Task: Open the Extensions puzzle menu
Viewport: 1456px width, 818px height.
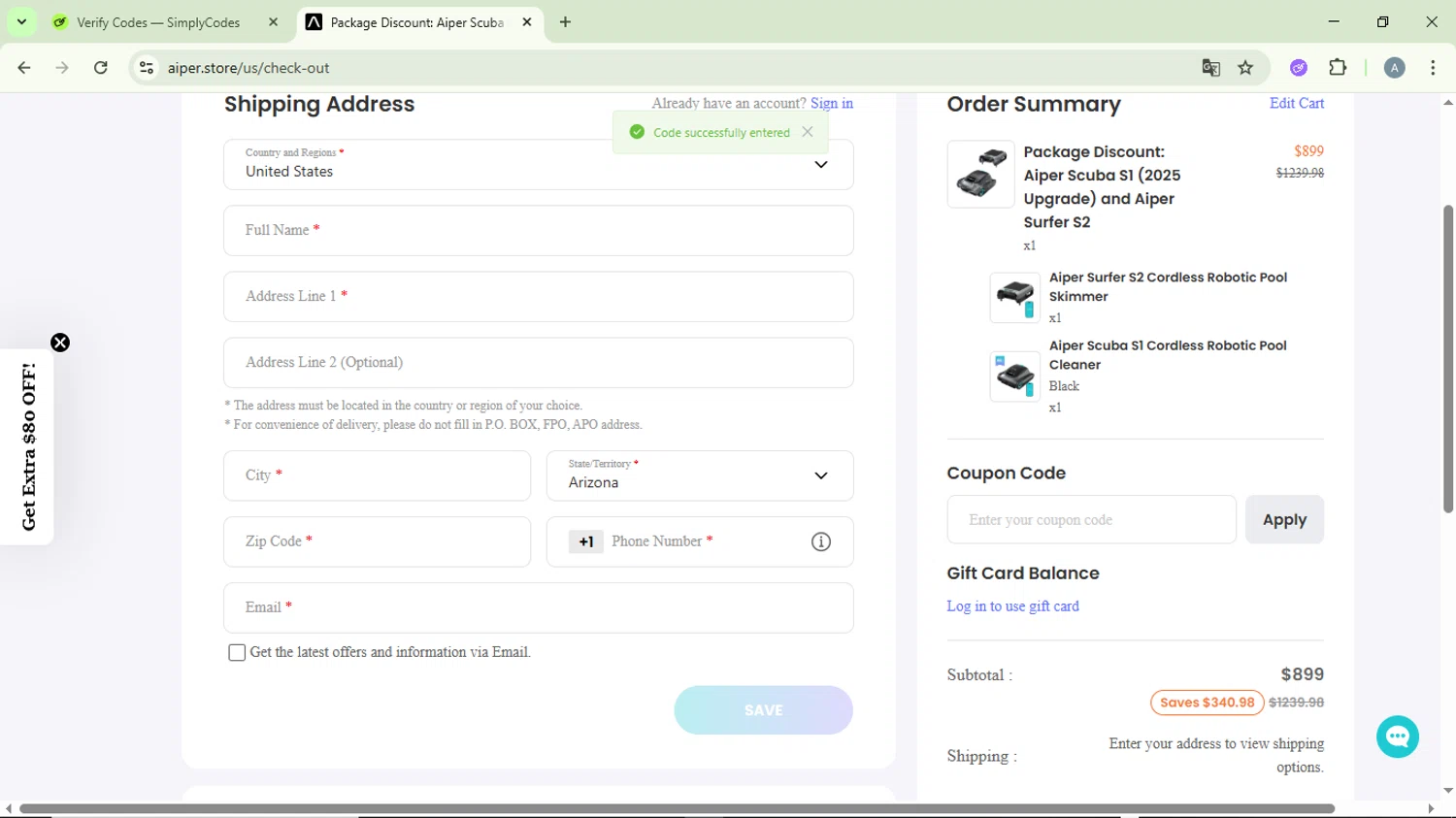Action: coord(1338,68)
